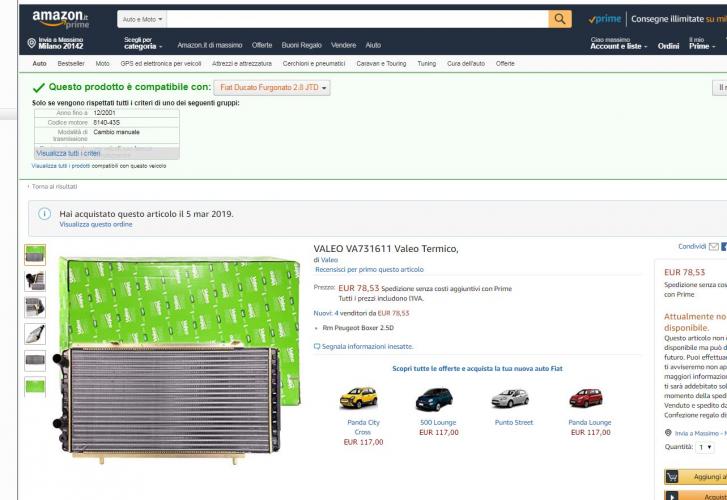Screen dimensions: 727x500
Task: Open the Fiat Ducato Furgonato 2.8 JTD vehicle dropdown
Action: click(272, 88)
